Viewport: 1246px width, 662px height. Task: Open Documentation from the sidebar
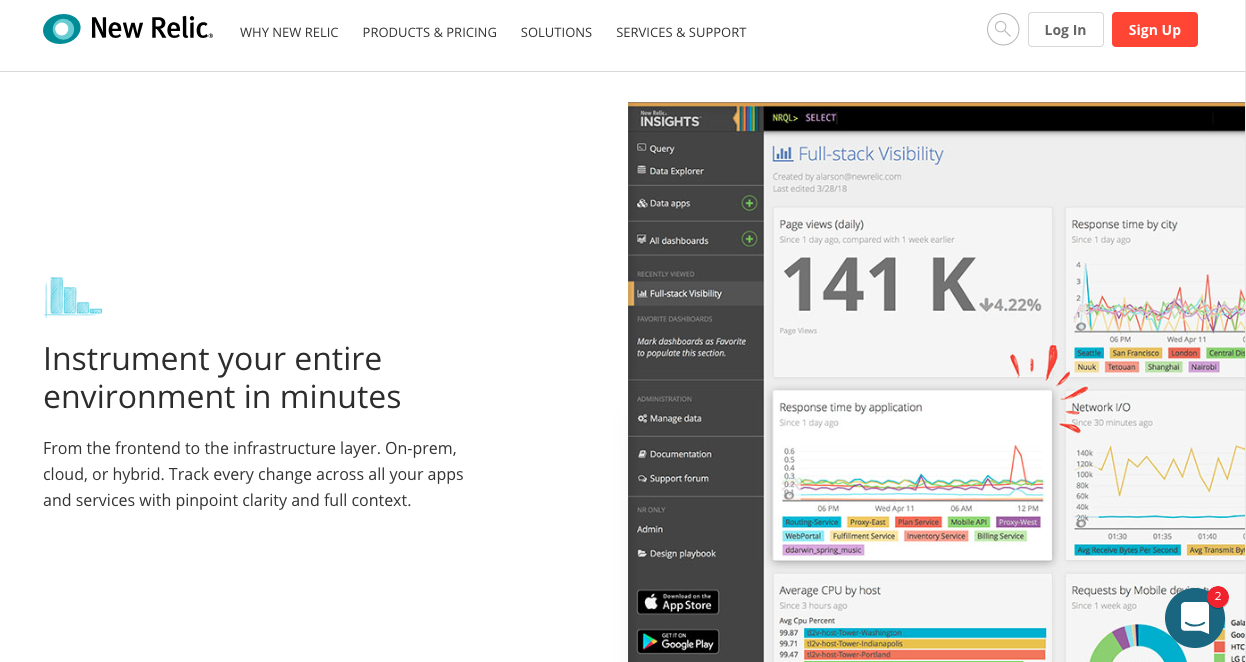click(680, 453)
